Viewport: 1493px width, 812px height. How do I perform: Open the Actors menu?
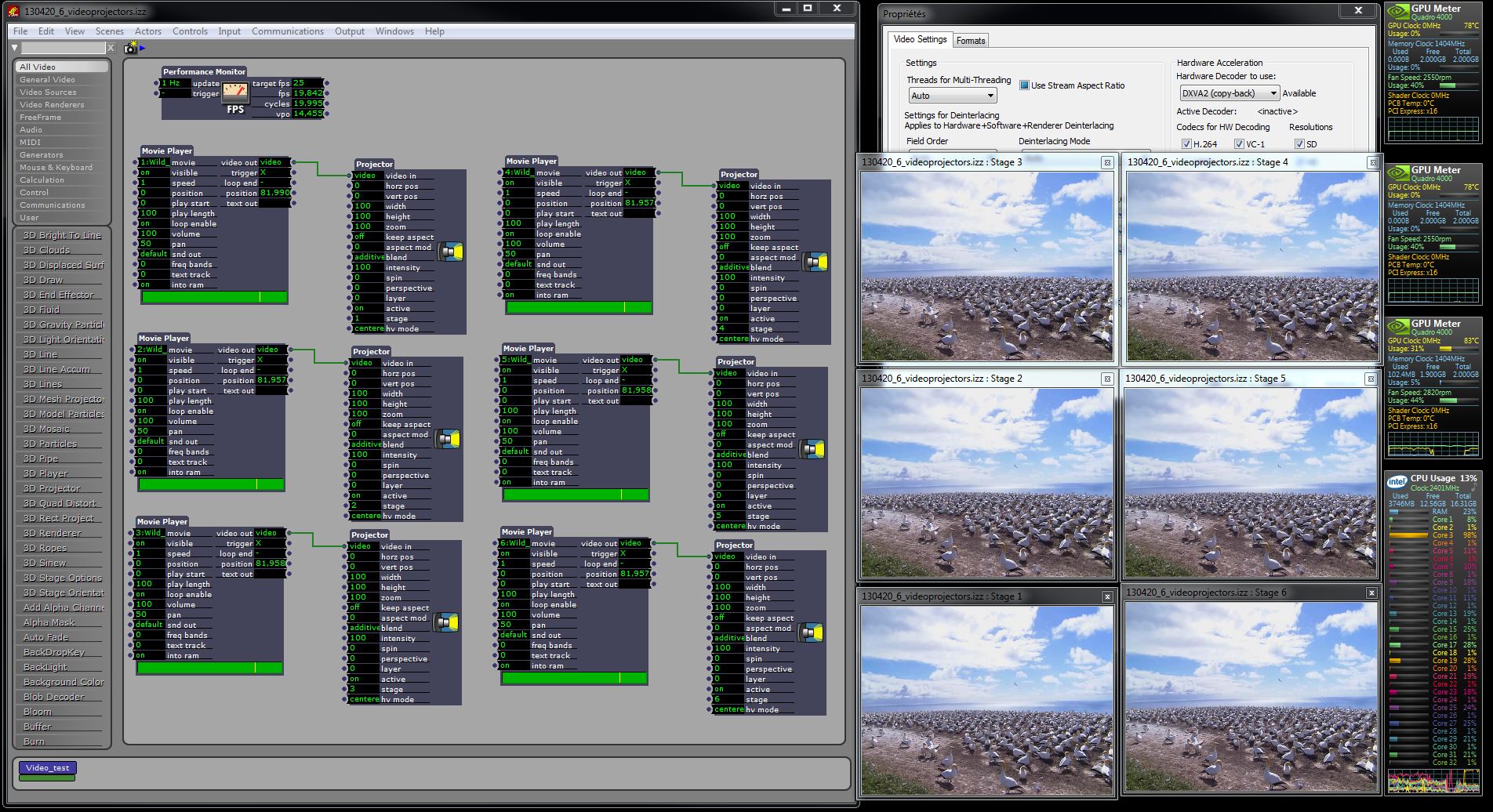(x=148, y=31)
